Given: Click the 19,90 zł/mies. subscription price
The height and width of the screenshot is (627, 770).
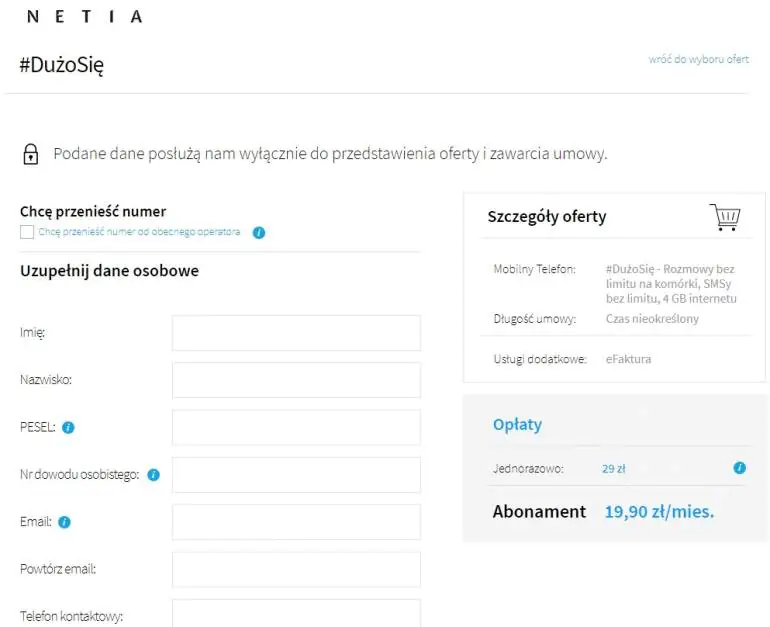Looking at the screenshot, I should click(x=659, y=512).
